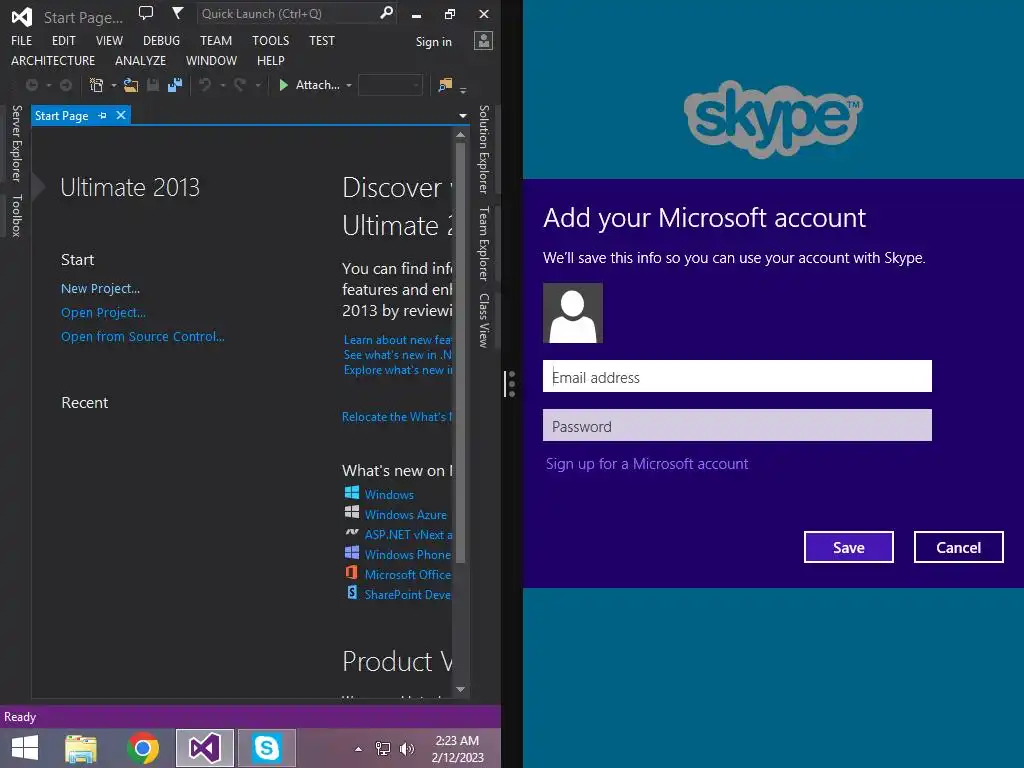1024x768 pixels.
Task: Launch Google Chrome from the taskbar
Action: tap(143, 748)
